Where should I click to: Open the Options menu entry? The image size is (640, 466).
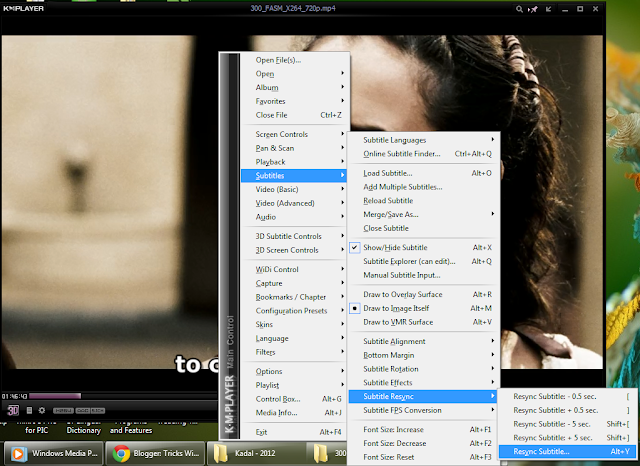point(294,371)
